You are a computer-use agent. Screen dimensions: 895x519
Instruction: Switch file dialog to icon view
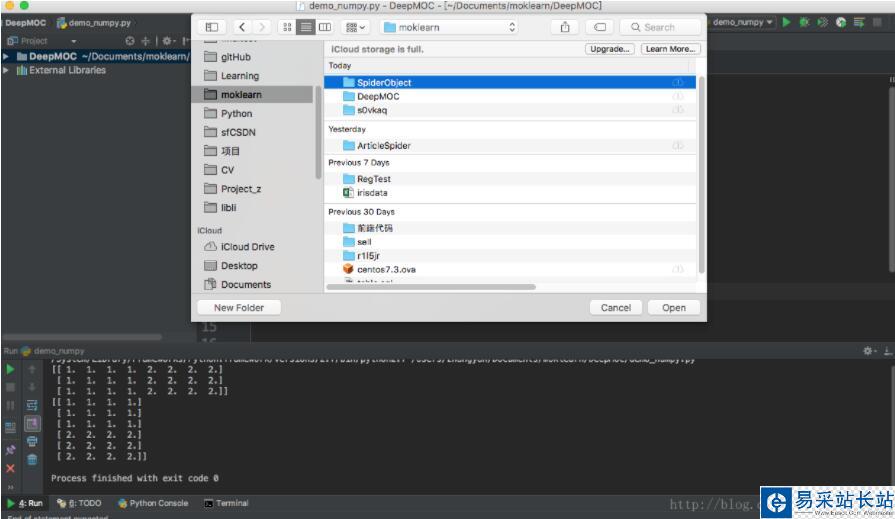coord(287,27)
